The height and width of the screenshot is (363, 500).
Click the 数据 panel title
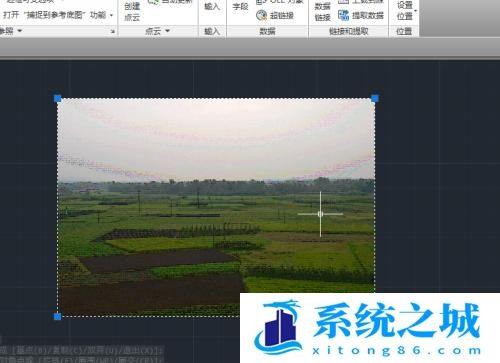267,31
